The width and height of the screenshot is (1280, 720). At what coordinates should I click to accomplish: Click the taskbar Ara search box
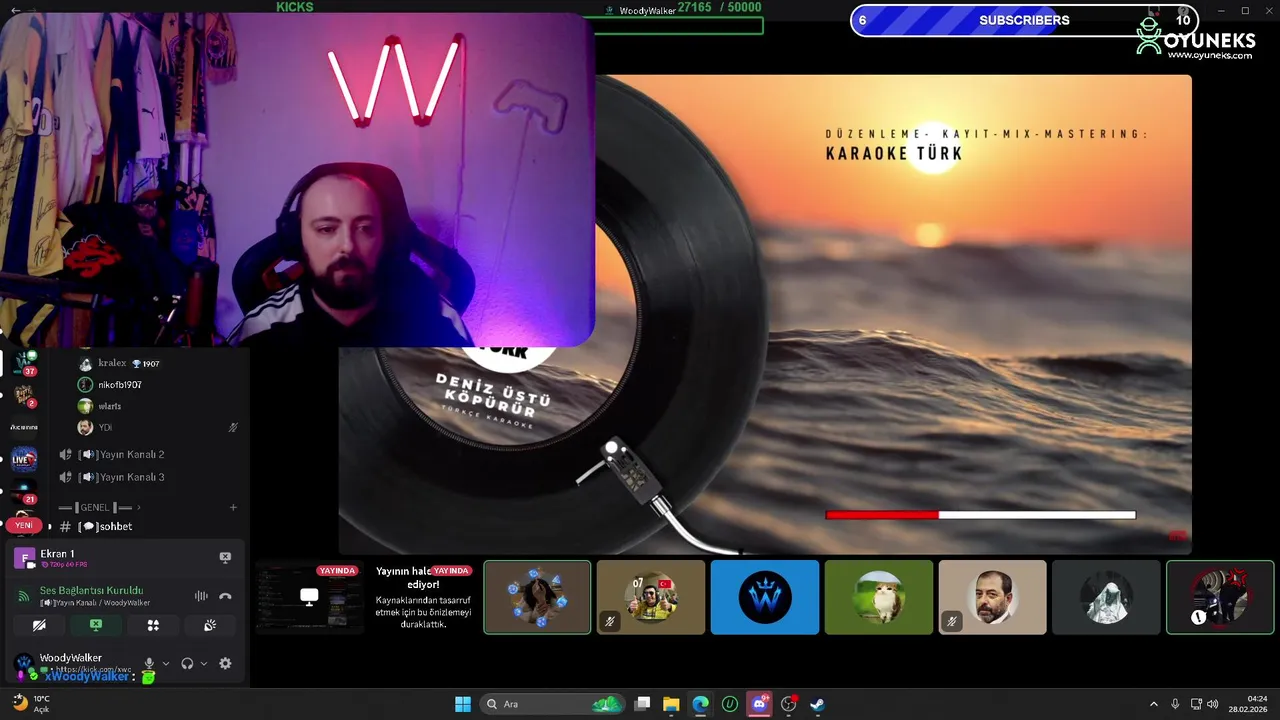552,704
